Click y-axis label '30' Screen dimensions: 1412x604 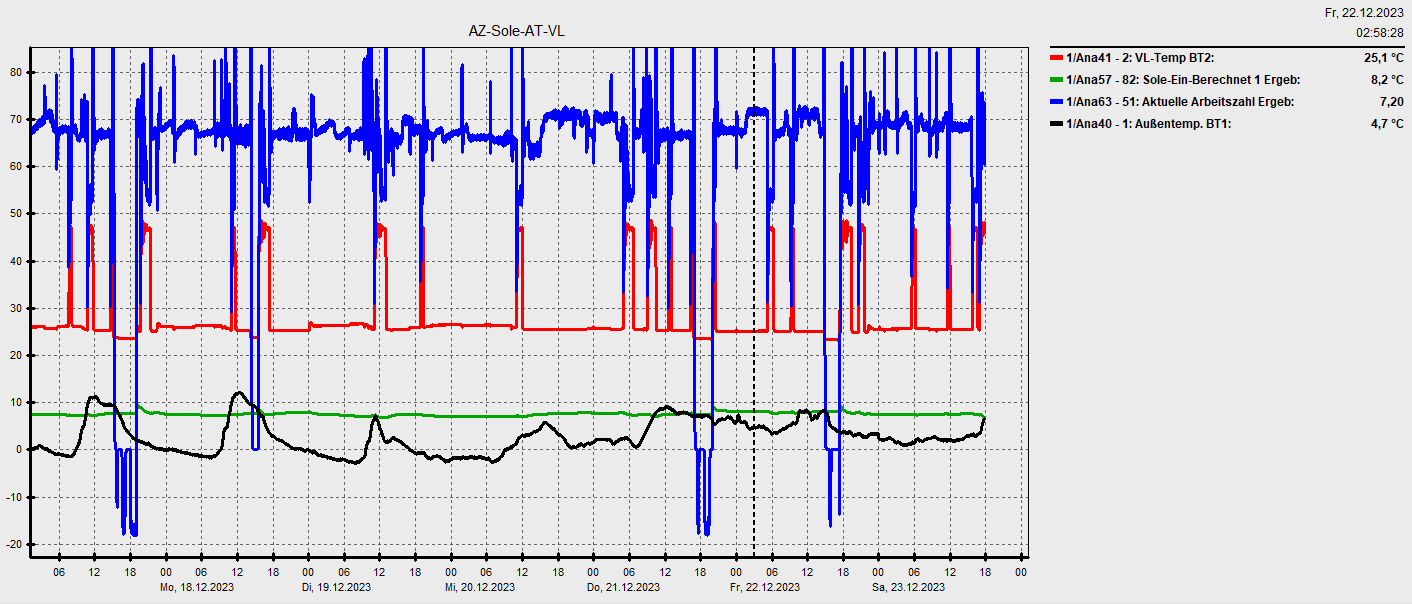16,308
